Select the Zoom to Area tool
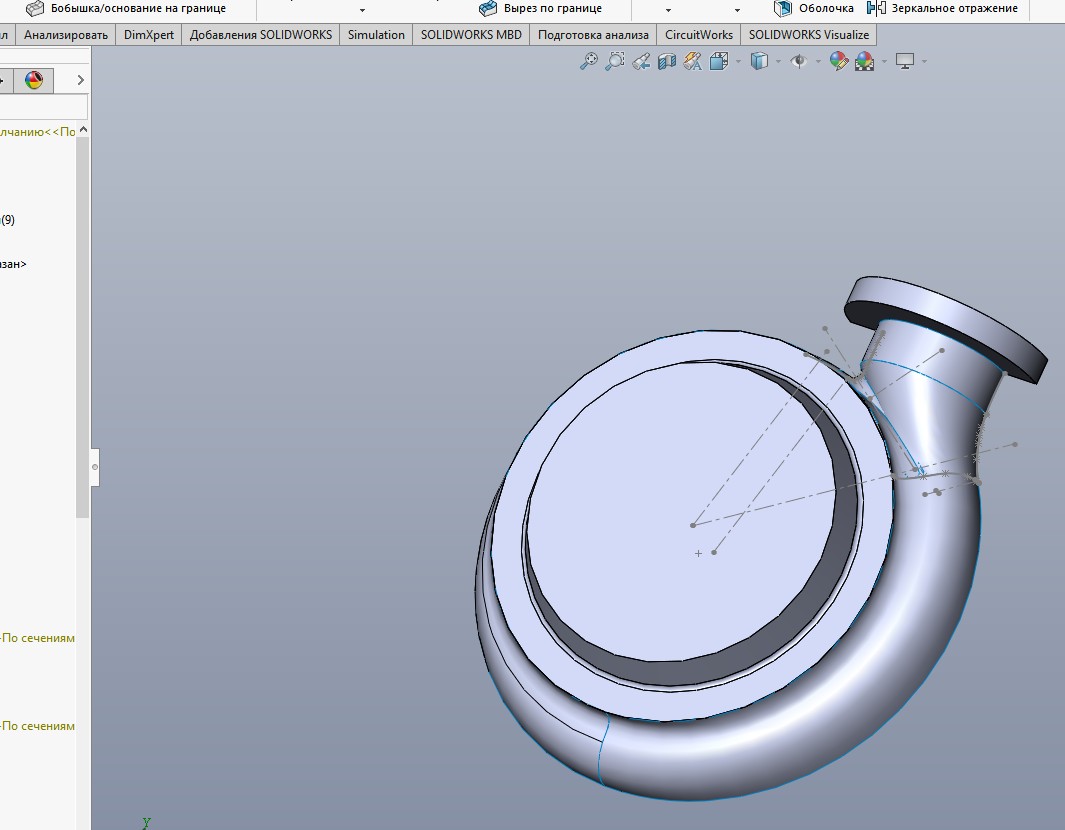This screenshot has height=830, width=1065. (615, 62)
